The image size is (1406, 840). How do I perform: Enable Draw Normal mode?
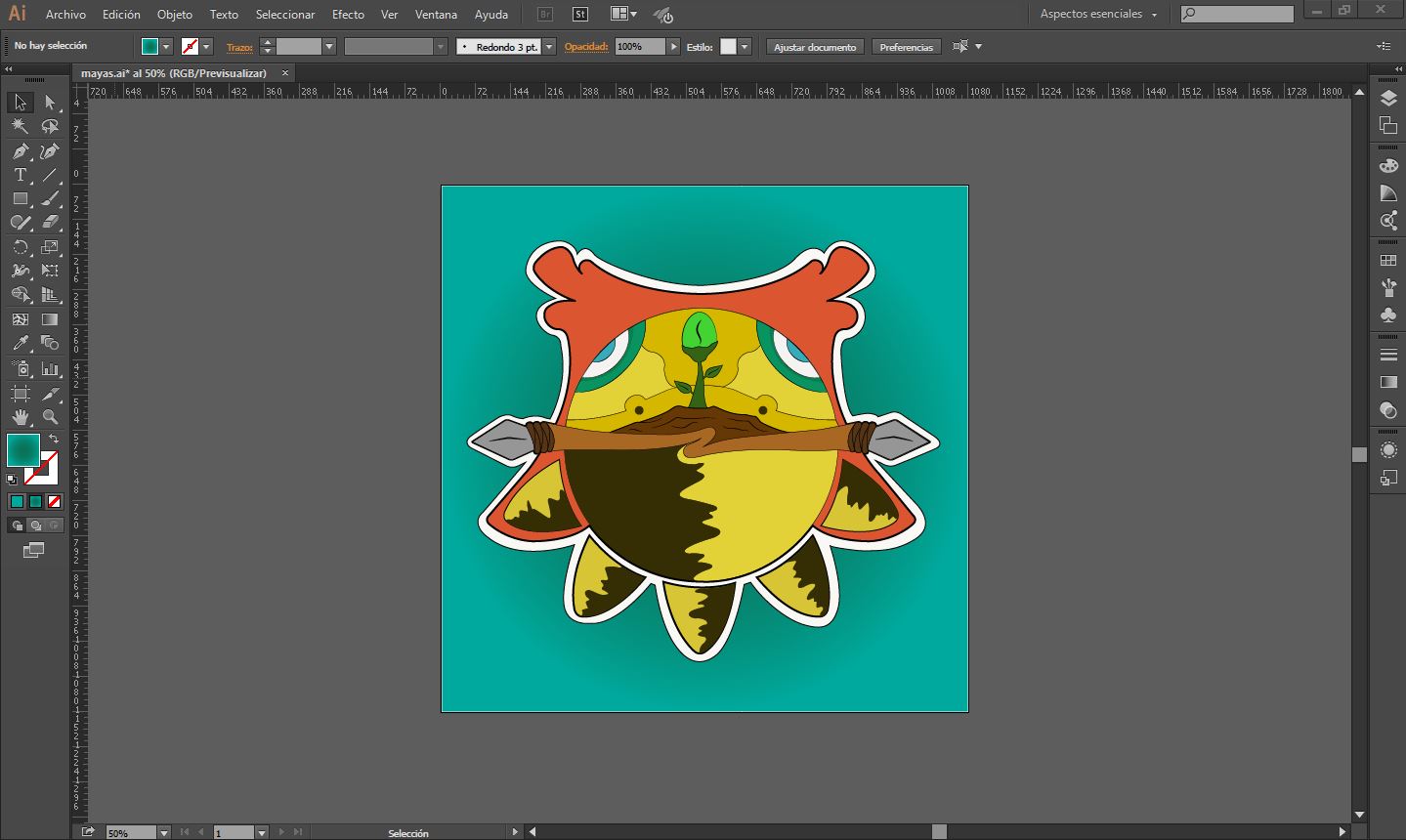click(17, 525)
